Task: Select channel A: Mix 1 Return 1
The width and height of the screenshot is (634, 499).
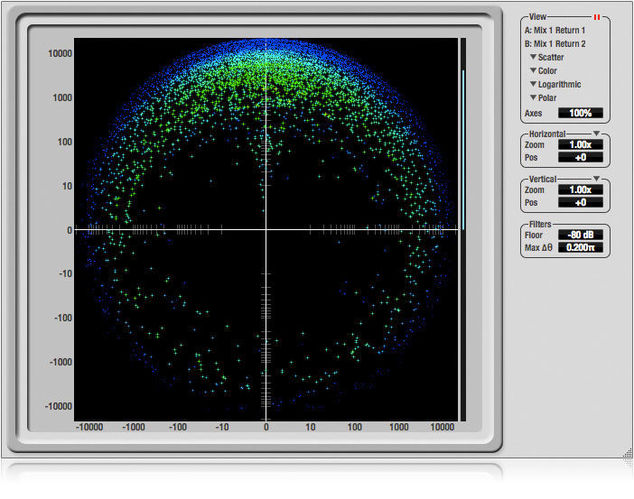Action: click(x=555, y=30)
